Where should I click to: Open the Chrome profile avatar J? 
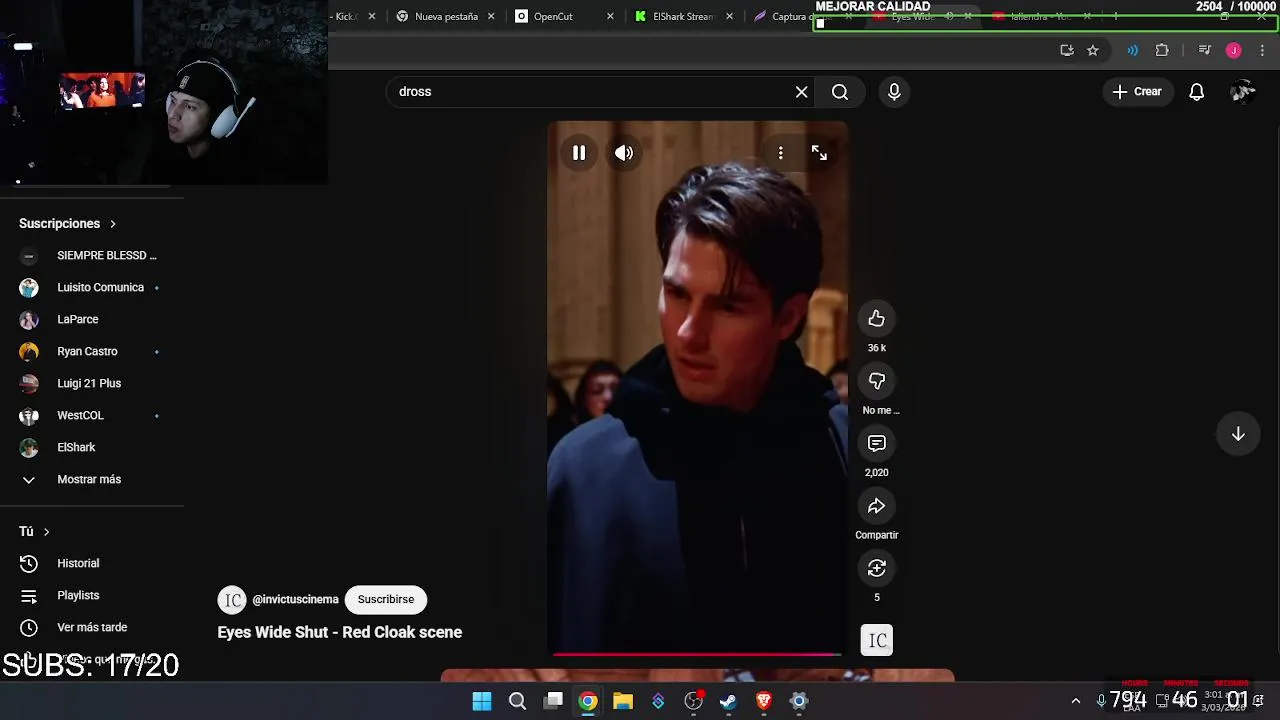click(1233, 50)
